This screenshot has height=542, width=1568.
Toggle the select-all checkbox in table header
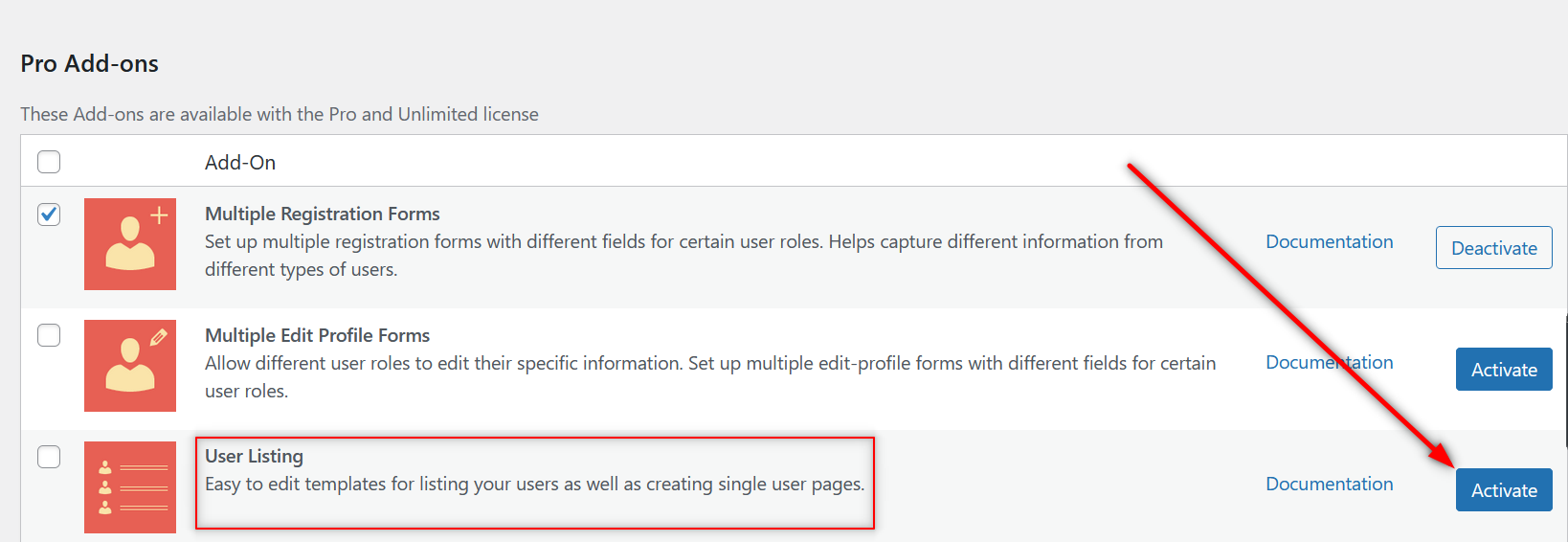[x=49, y=162]
